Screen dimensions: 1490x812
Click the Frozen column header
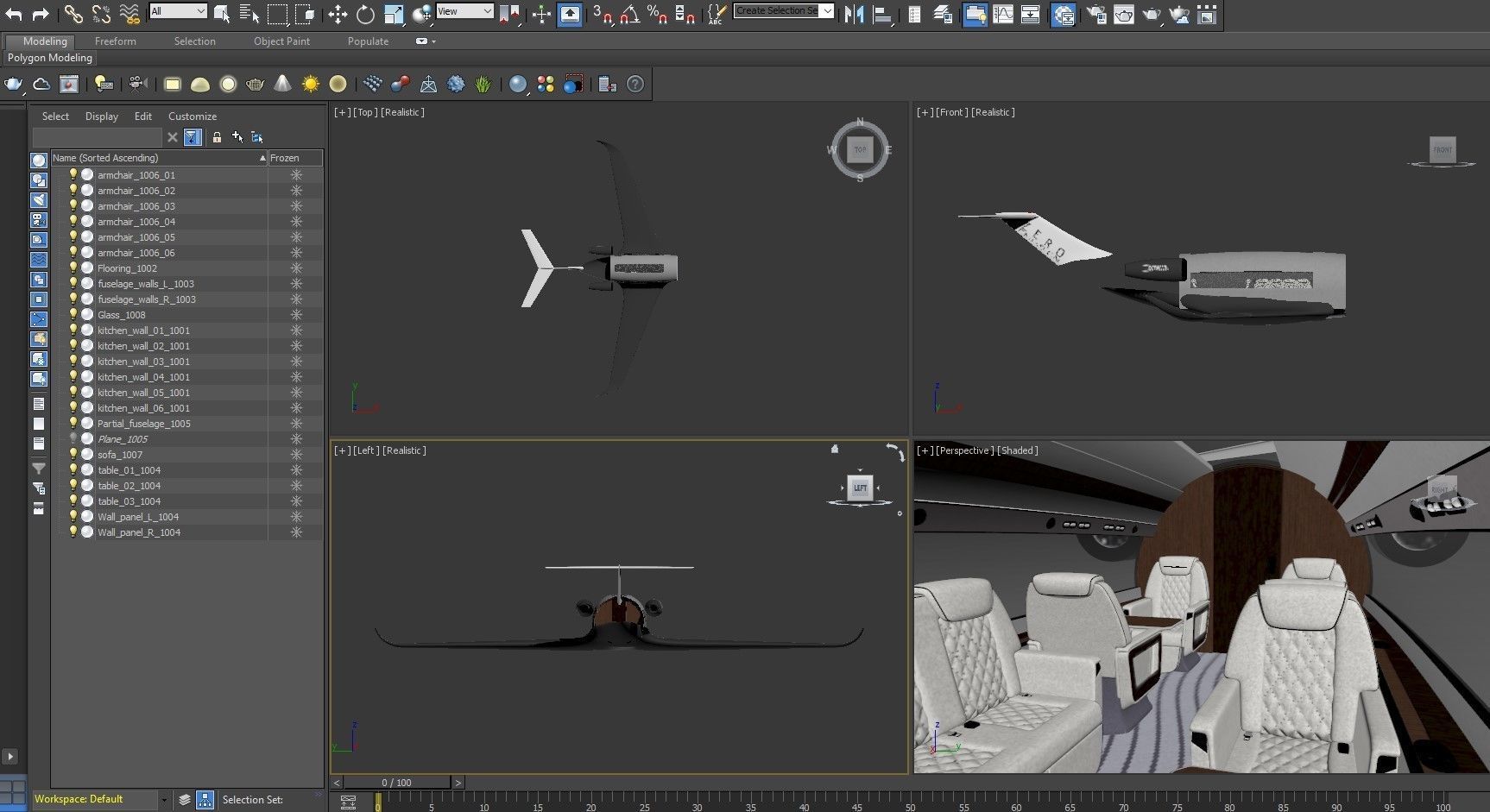click(294, 158)
